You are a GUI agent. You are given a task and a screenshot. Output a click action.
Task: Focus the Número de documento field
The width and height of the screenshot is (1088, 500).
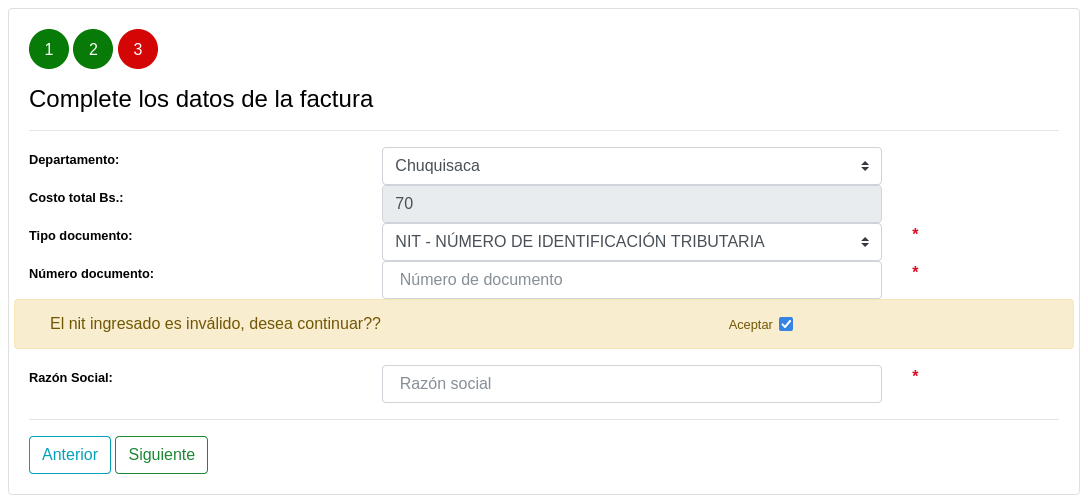(631, 280)
